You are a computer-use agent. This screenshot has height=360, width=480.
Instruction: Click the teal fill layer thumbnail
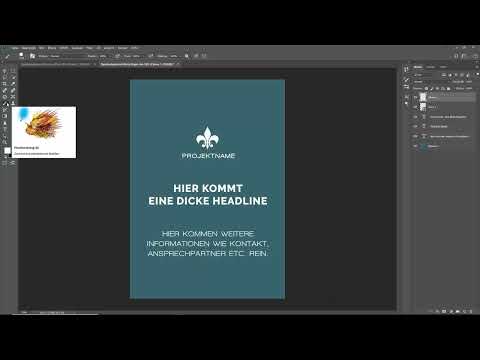point(423,146)
